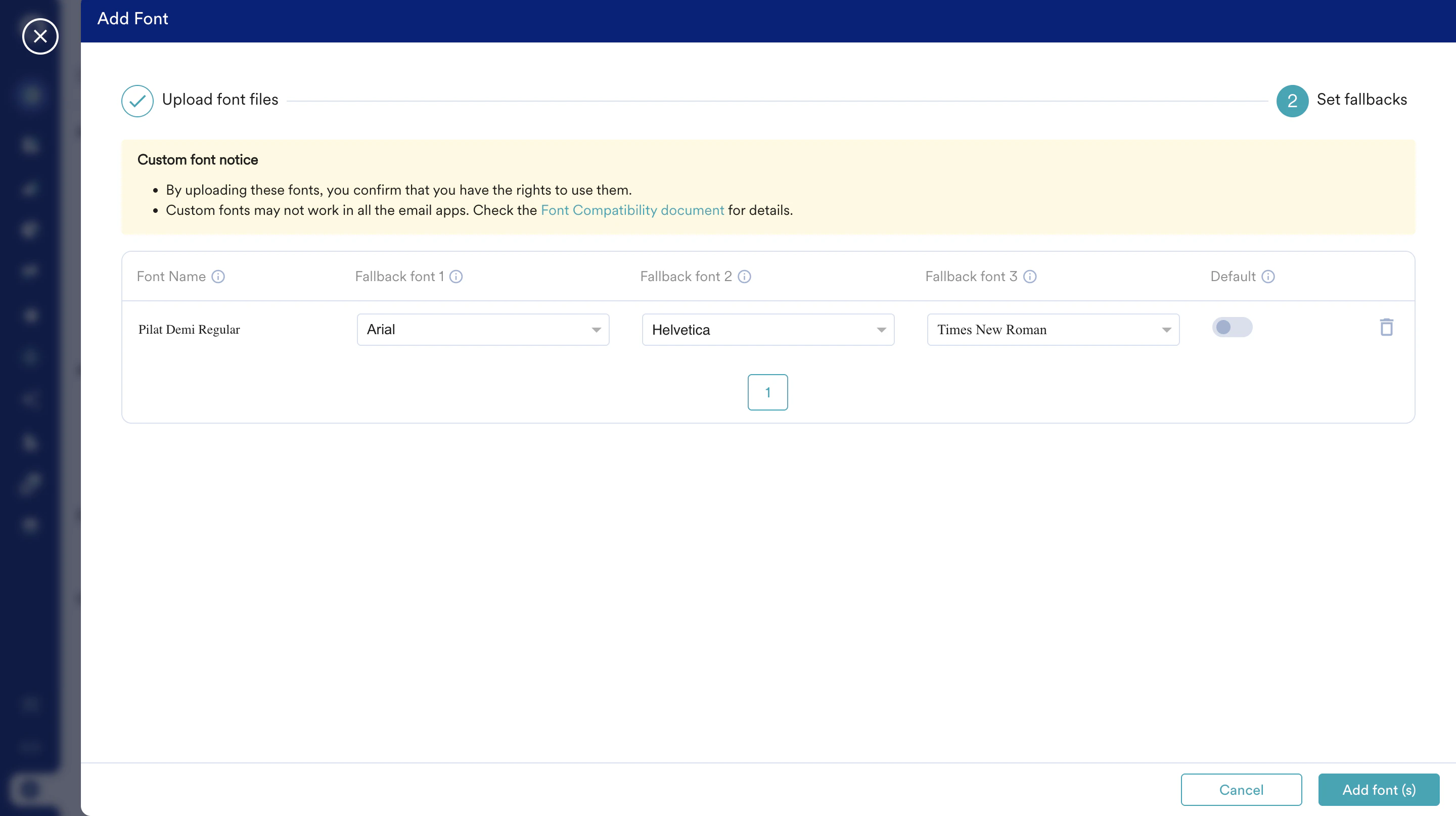Go to Upload font files step

pyautogui.click(x=220, y=100)
